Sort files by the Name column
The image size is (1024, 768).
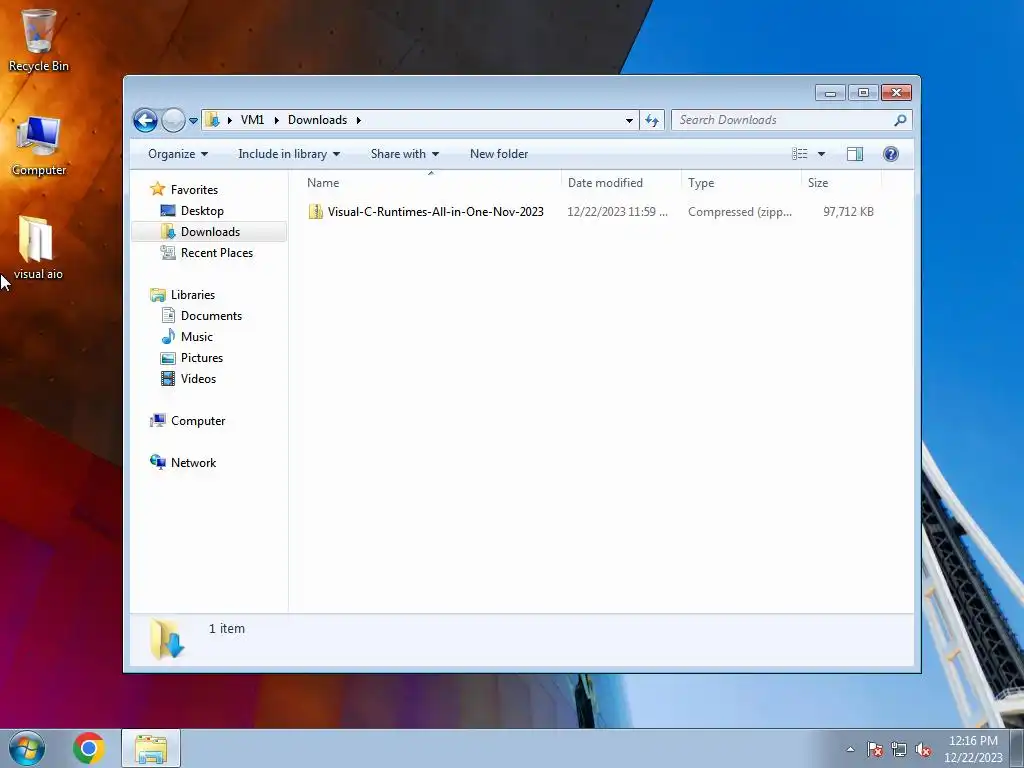point(430,183)
